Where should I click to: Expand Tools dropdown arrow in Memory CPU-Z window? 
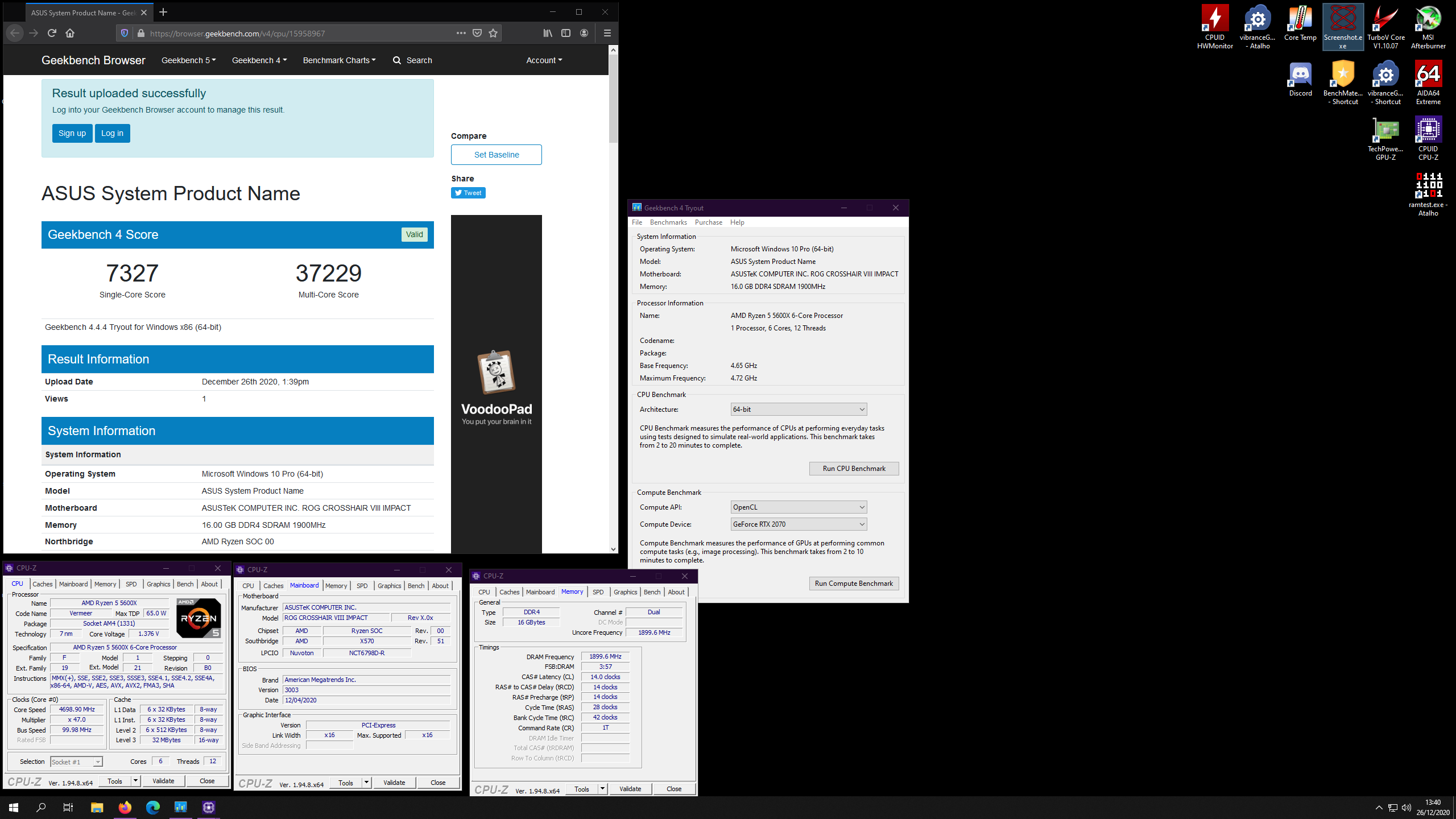click(602, 789)
